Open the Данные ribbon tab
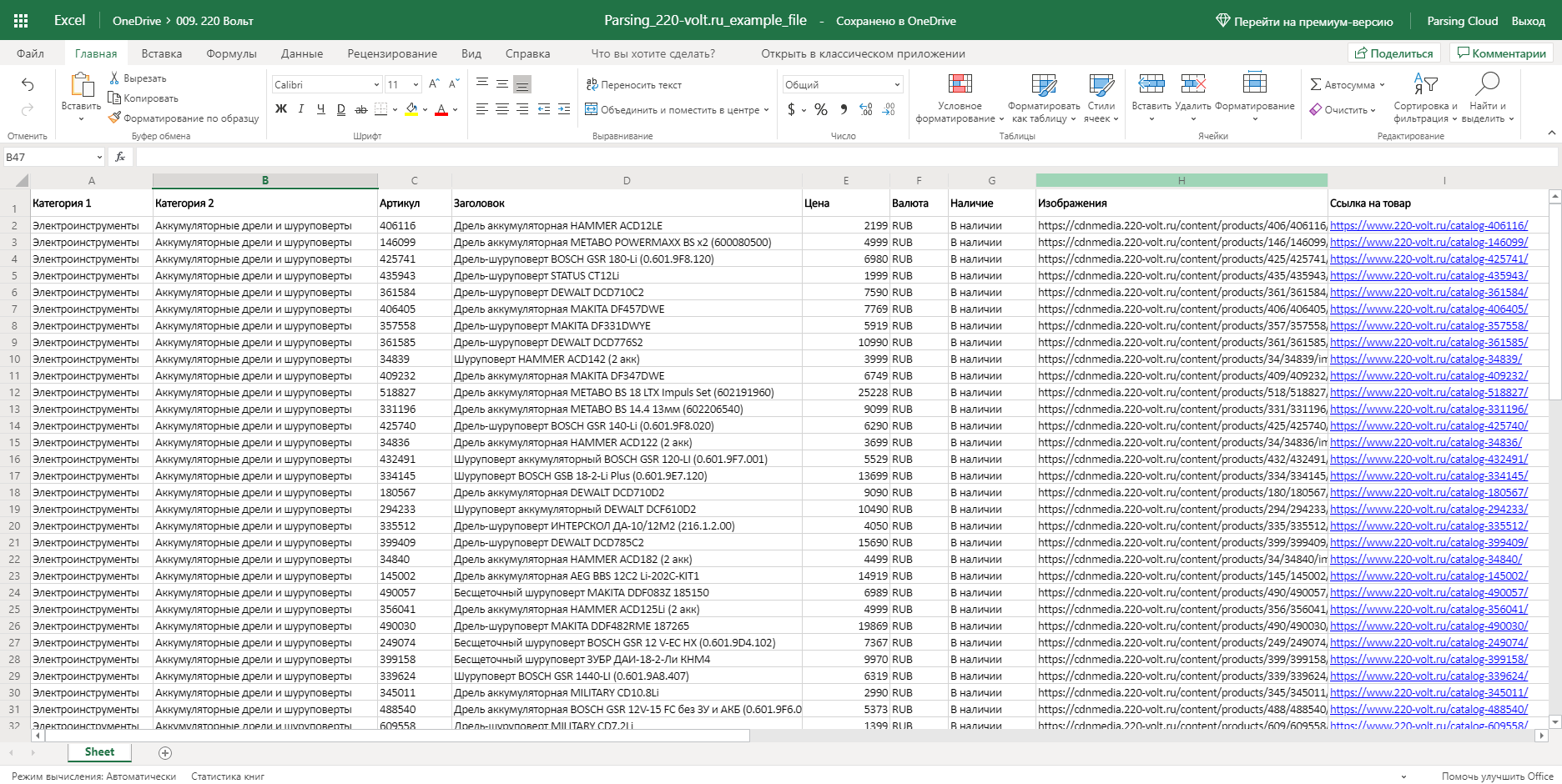The height and width of the screenshot is (784, 1562). click(302, 53)
